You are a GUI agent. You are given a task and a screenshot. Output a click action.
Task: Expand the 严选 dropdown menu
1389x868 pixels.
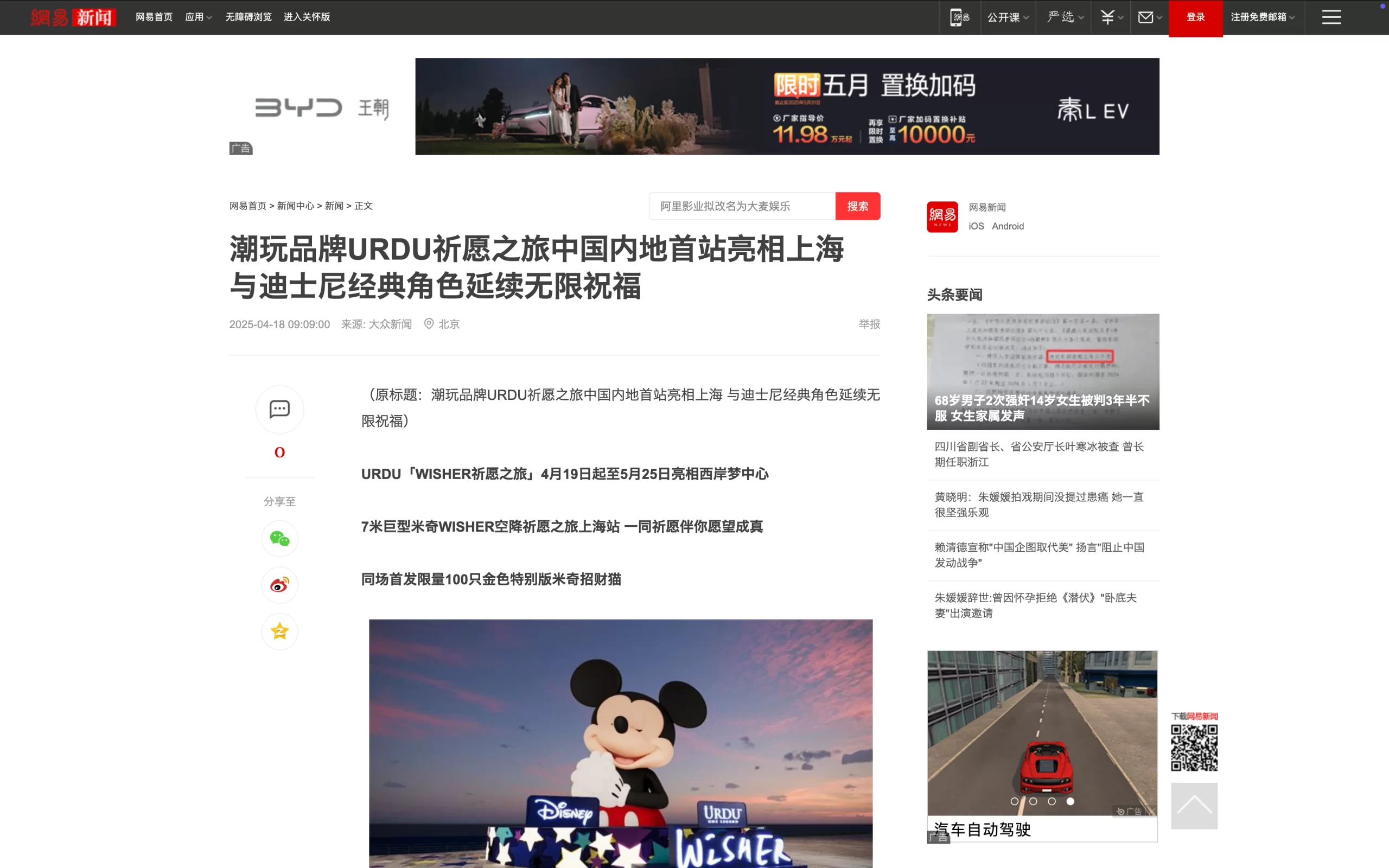[1065, 17]
